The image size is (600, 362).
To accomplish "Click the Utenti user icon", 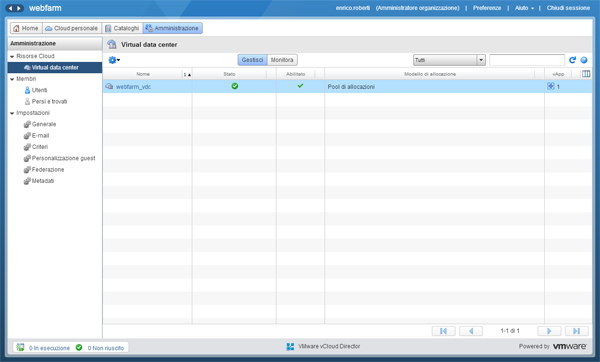I will (27, 90).
